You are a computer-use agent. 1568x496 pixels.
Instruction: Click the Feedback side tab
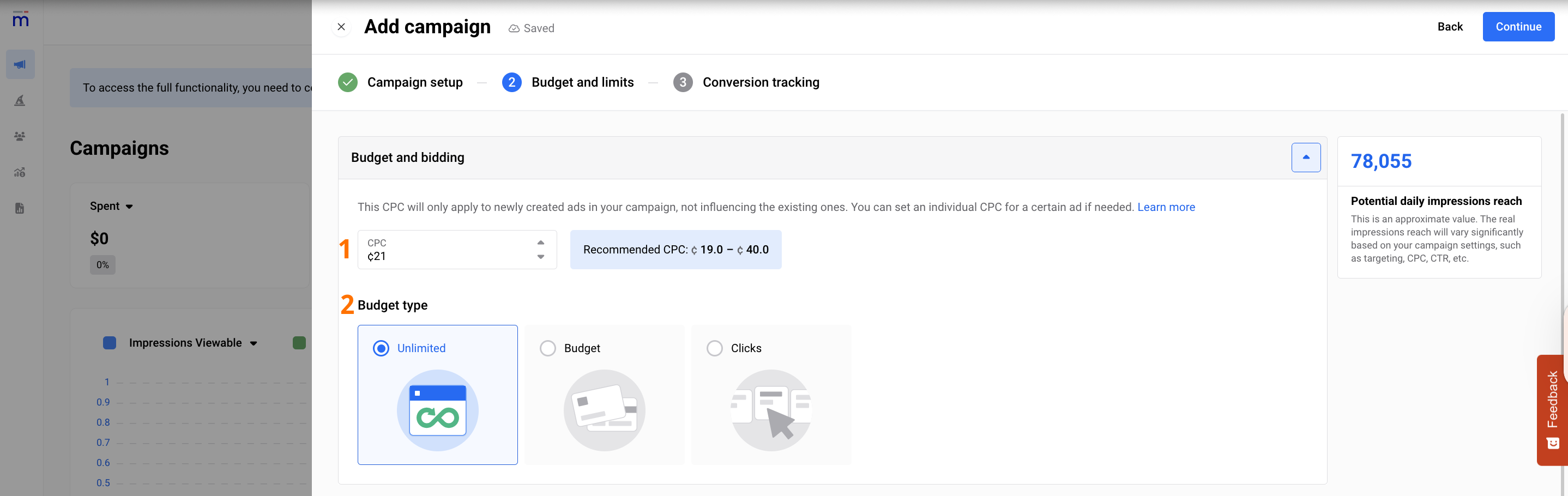[x=1552, y=409]
